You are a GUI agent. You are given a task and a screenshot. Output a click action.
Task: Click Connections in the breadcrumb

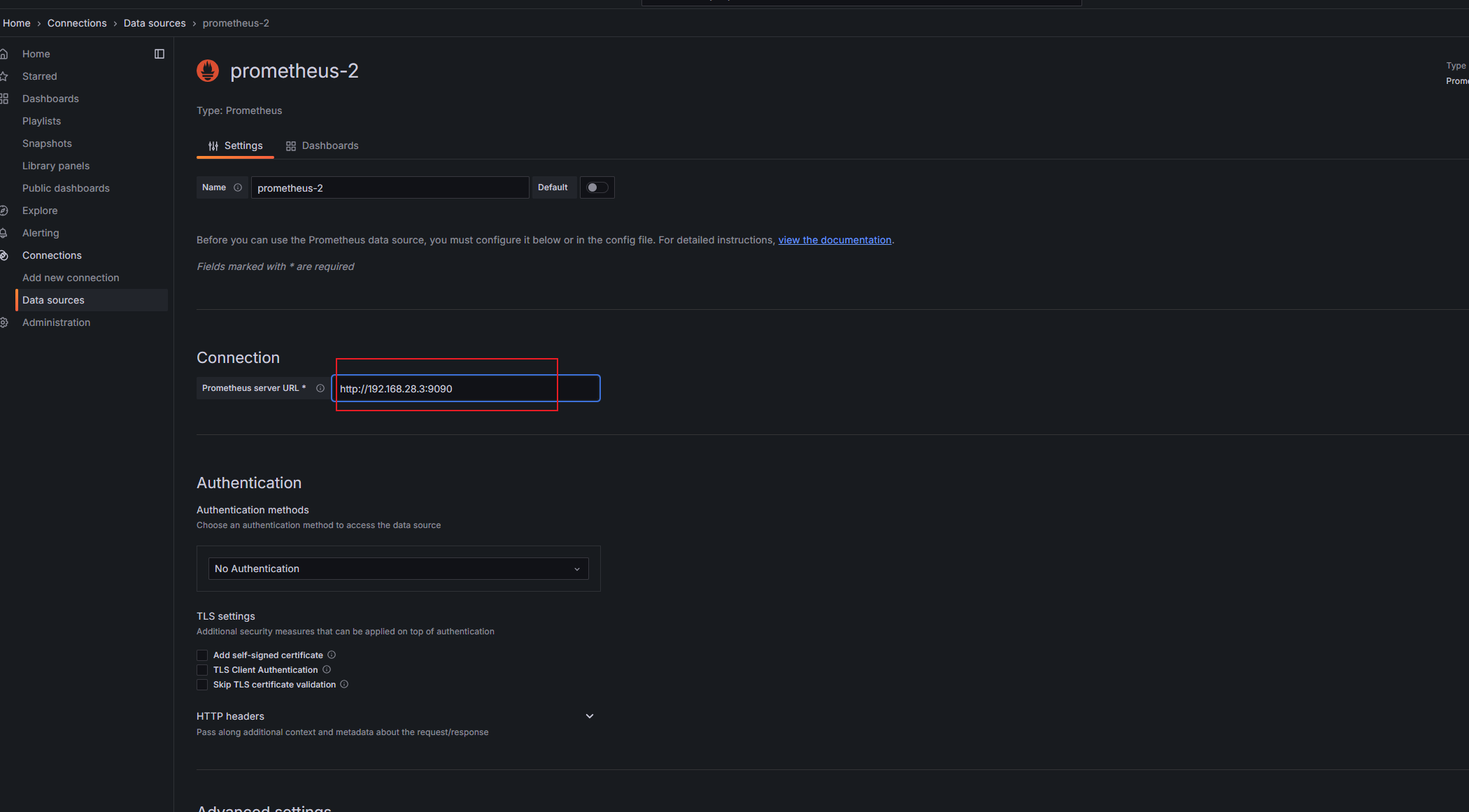click(77, 23)
